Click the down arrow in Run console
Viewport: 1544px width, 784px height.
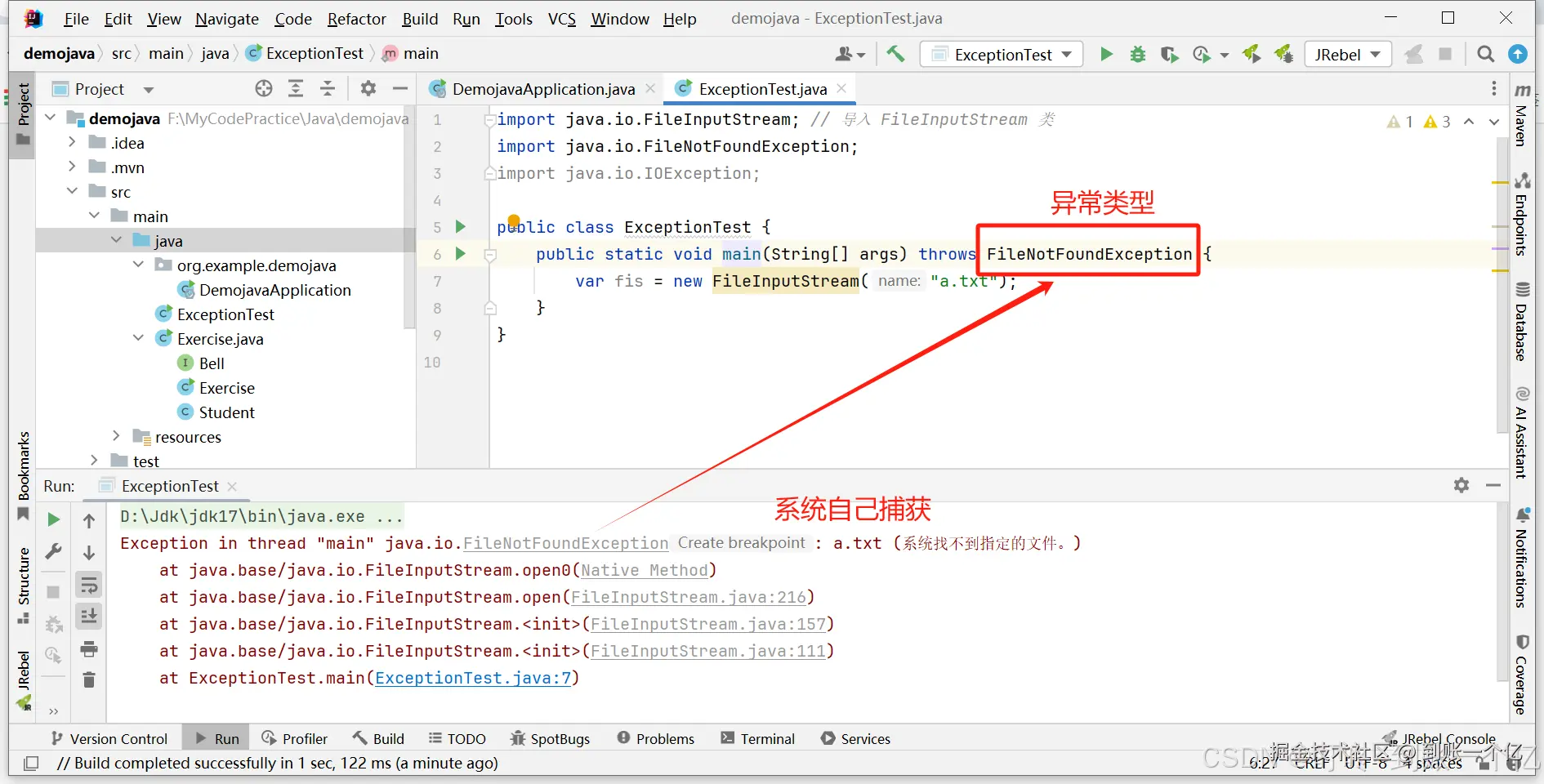coord(89,553)
